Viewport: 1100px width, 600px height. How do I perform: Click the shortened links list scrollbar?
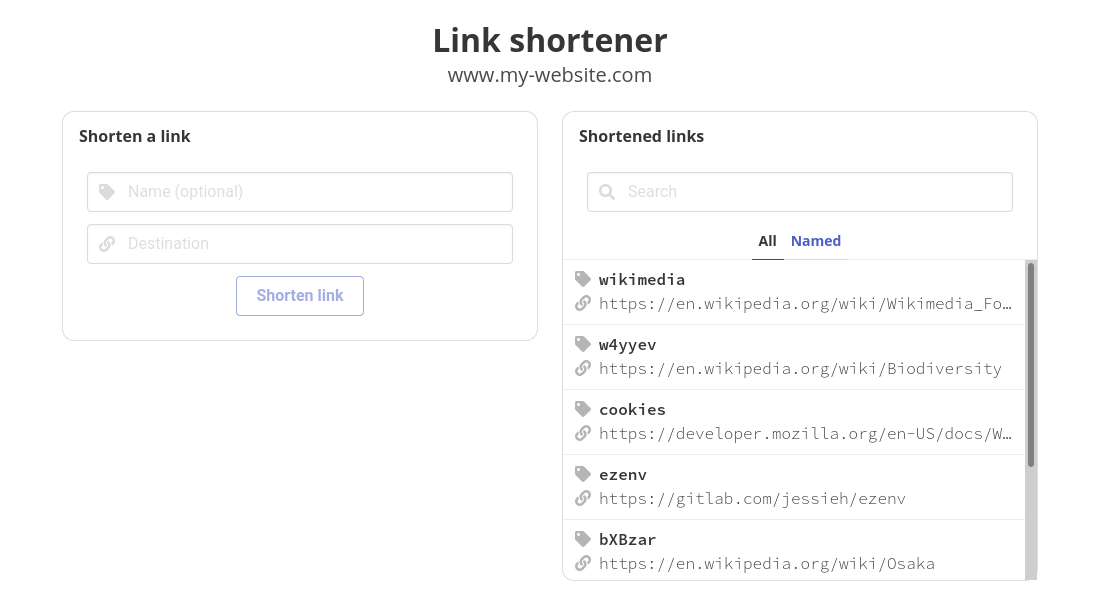click(x=1031, y=365)
